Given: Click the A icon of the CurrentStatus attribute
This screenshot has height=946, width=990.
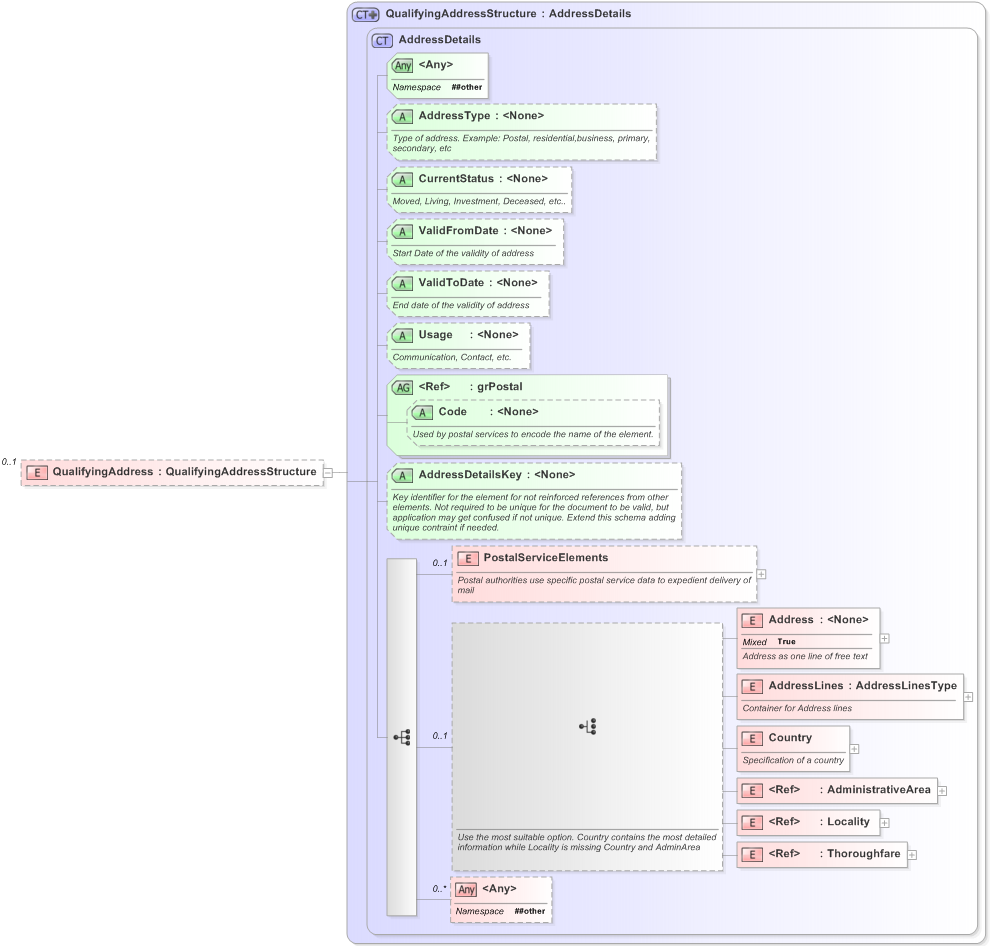Looking at the screenshot, I should point(402,179).
